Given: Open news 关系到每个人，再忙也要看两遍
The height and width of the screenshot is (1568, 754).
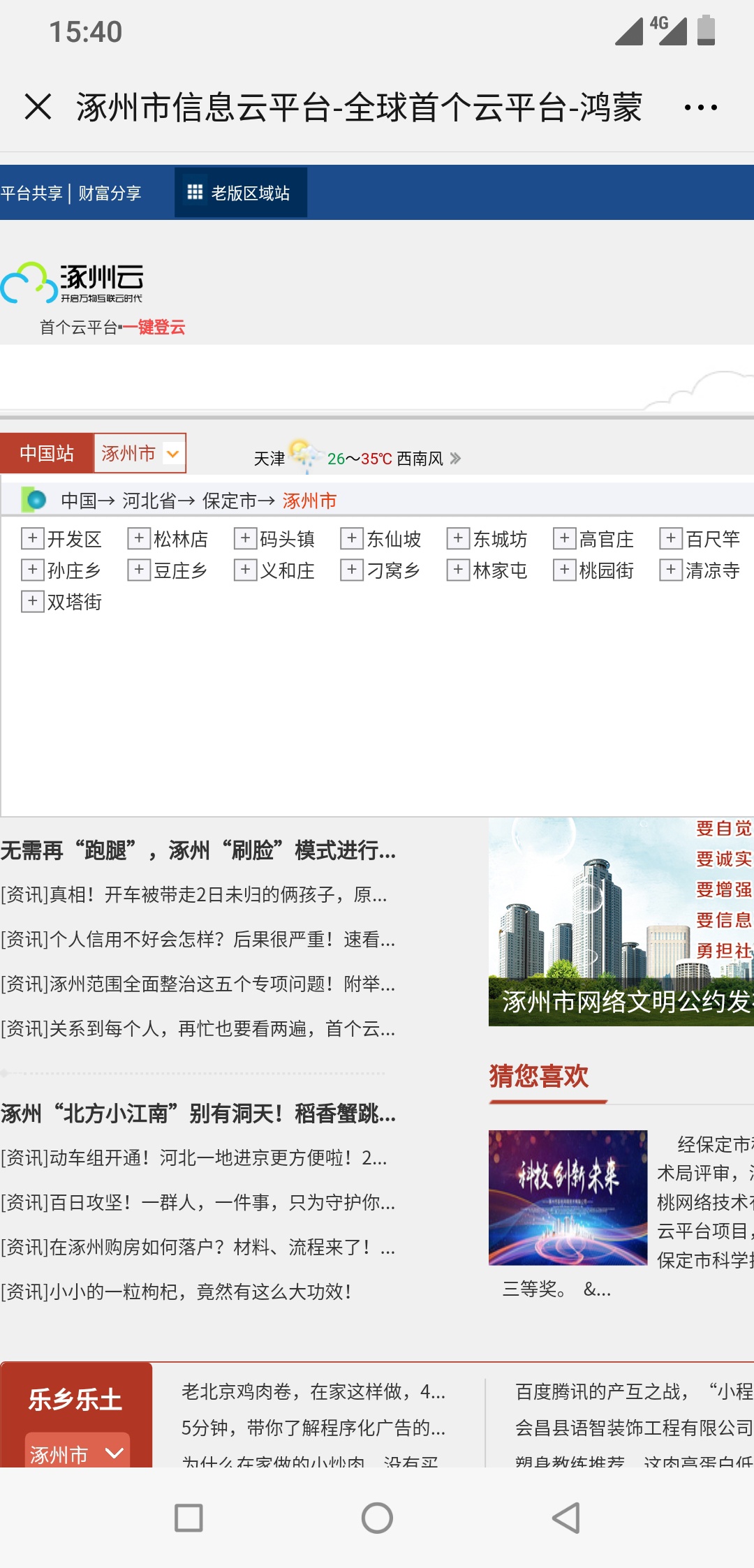Looking at the screenshot, I should coord(198,1029).
